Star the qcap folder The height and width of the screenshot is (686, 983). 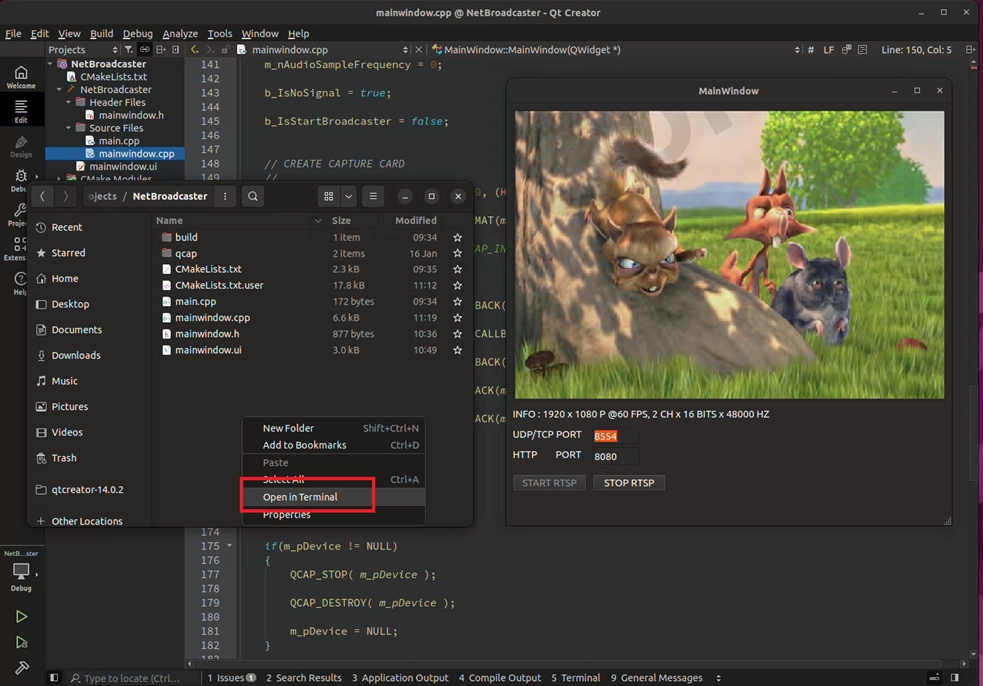pyautogui.click(x=458, y=253)
